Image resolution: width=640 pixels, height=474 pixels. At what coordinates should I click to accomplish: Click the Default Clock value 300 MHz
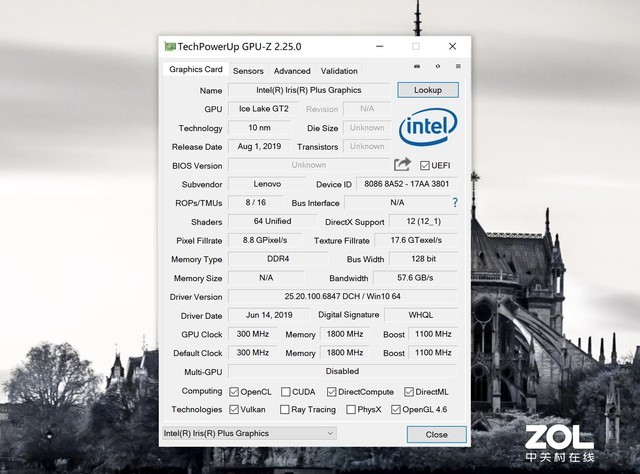(253, 353)
